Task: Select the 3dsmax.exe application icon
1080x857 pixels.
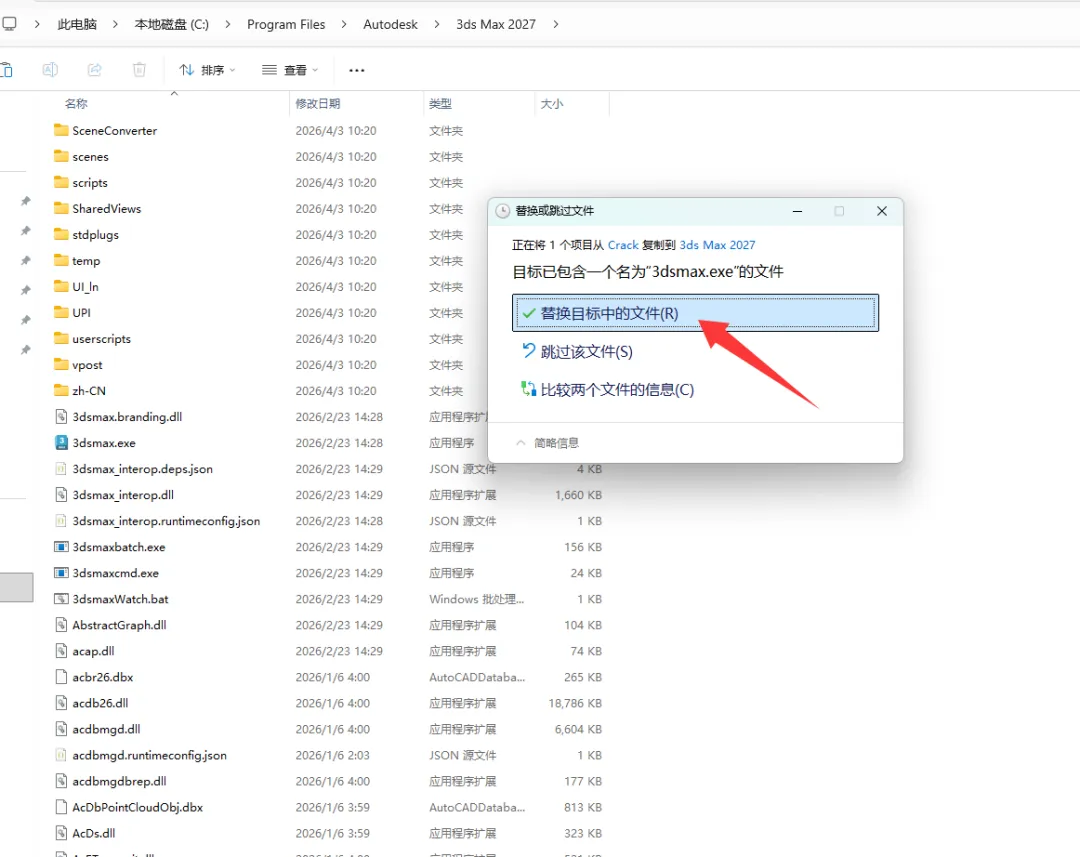Action: point(61,442)
